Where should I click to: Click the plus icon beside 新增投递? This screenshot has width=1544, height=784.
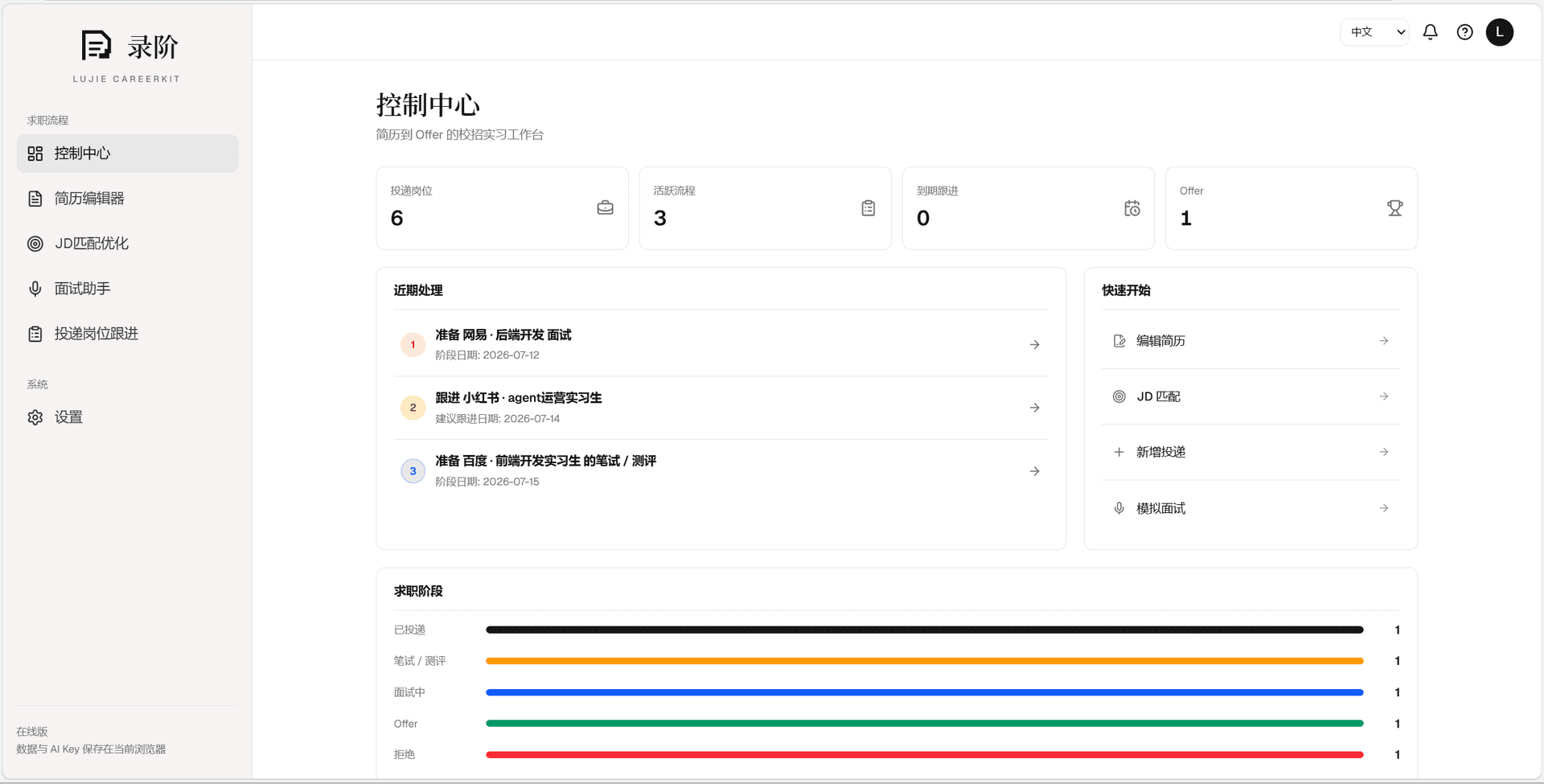(x=1119, y=452)
